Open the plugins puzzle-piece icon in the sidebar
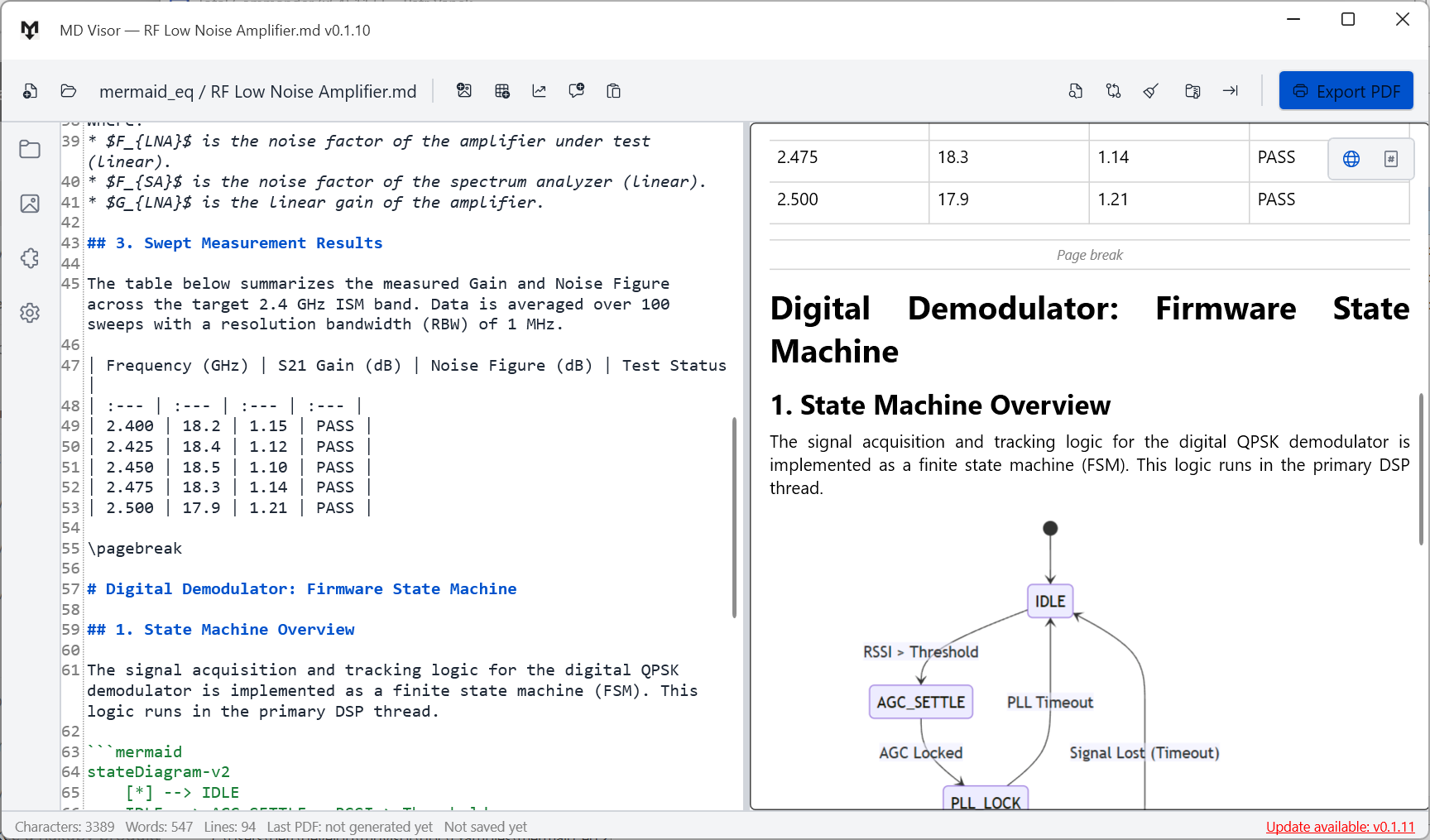1430x840 pixels. click(x=30, y=258)
